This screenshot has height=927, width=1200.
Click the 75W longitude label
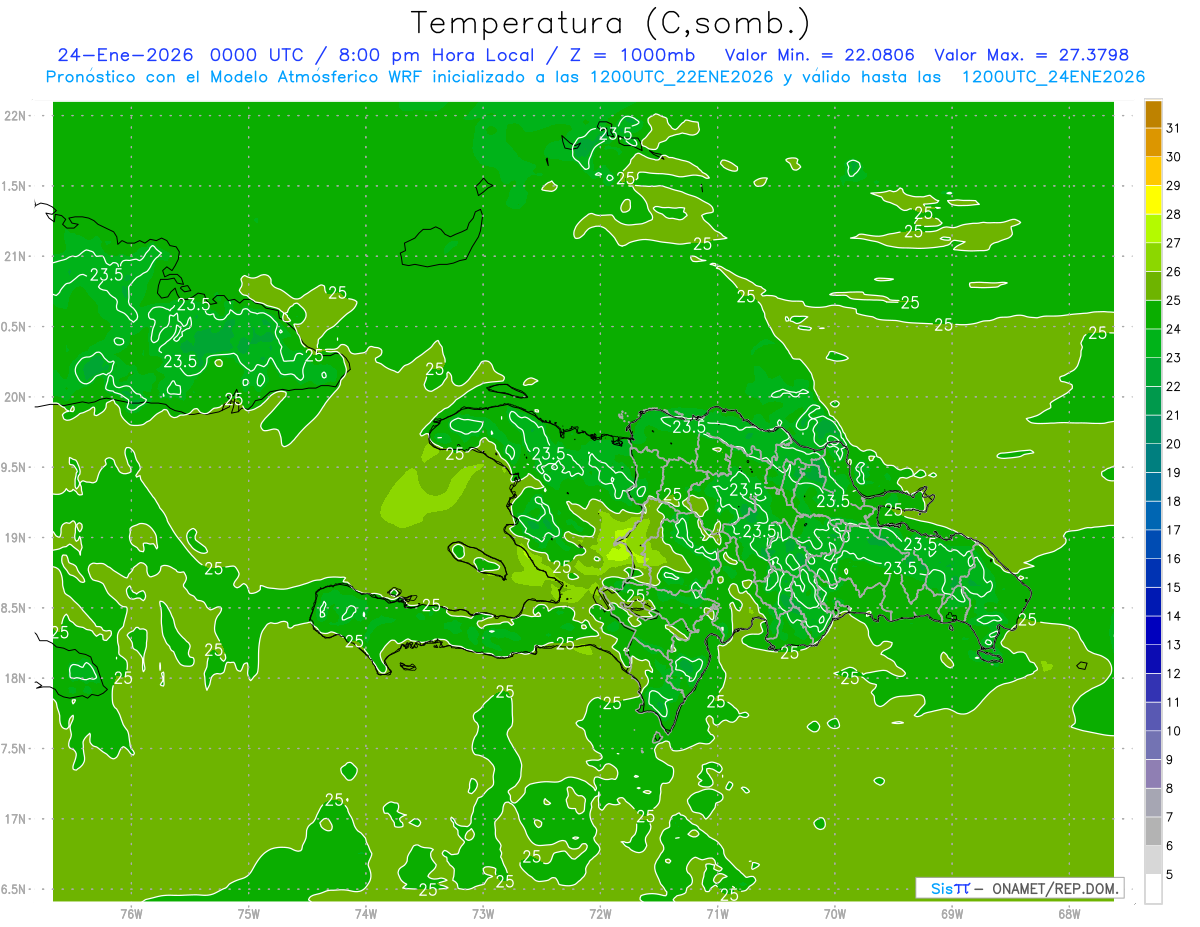pos(249,913)
